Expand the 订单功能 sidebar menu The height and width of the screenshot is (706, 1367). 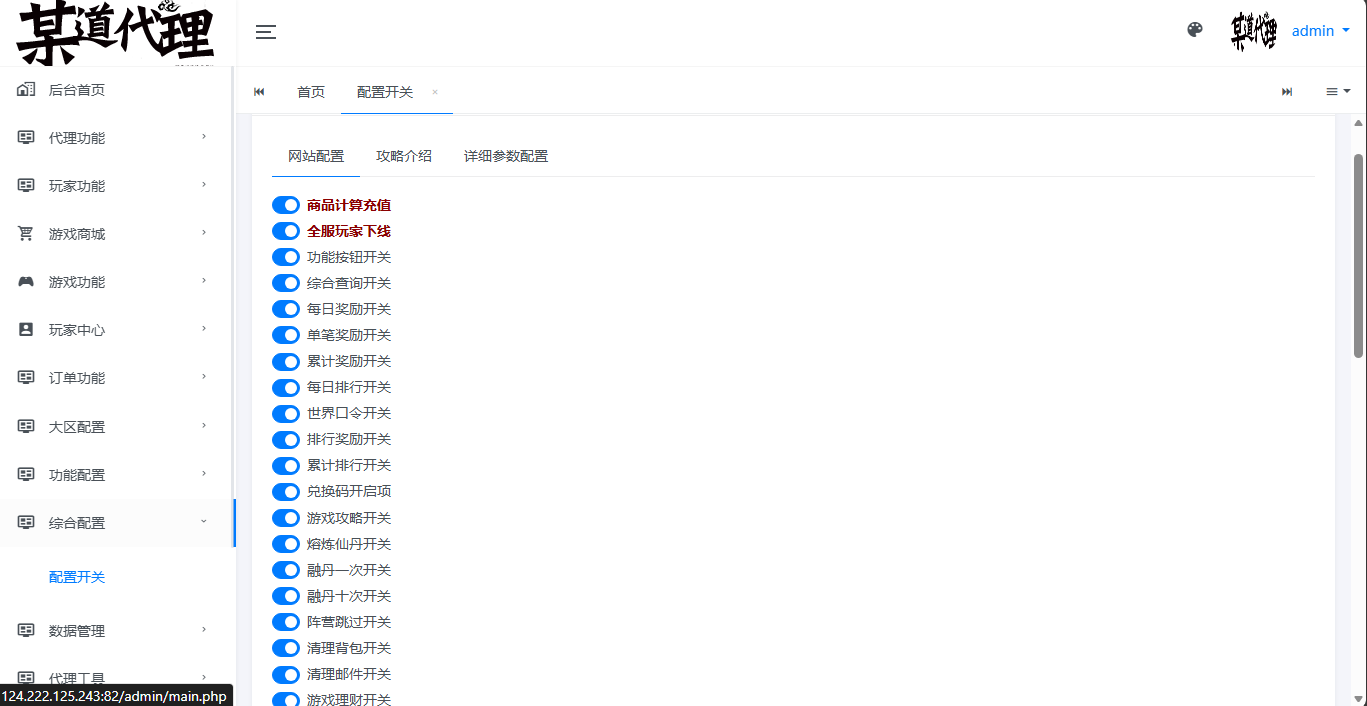point(116,378)
